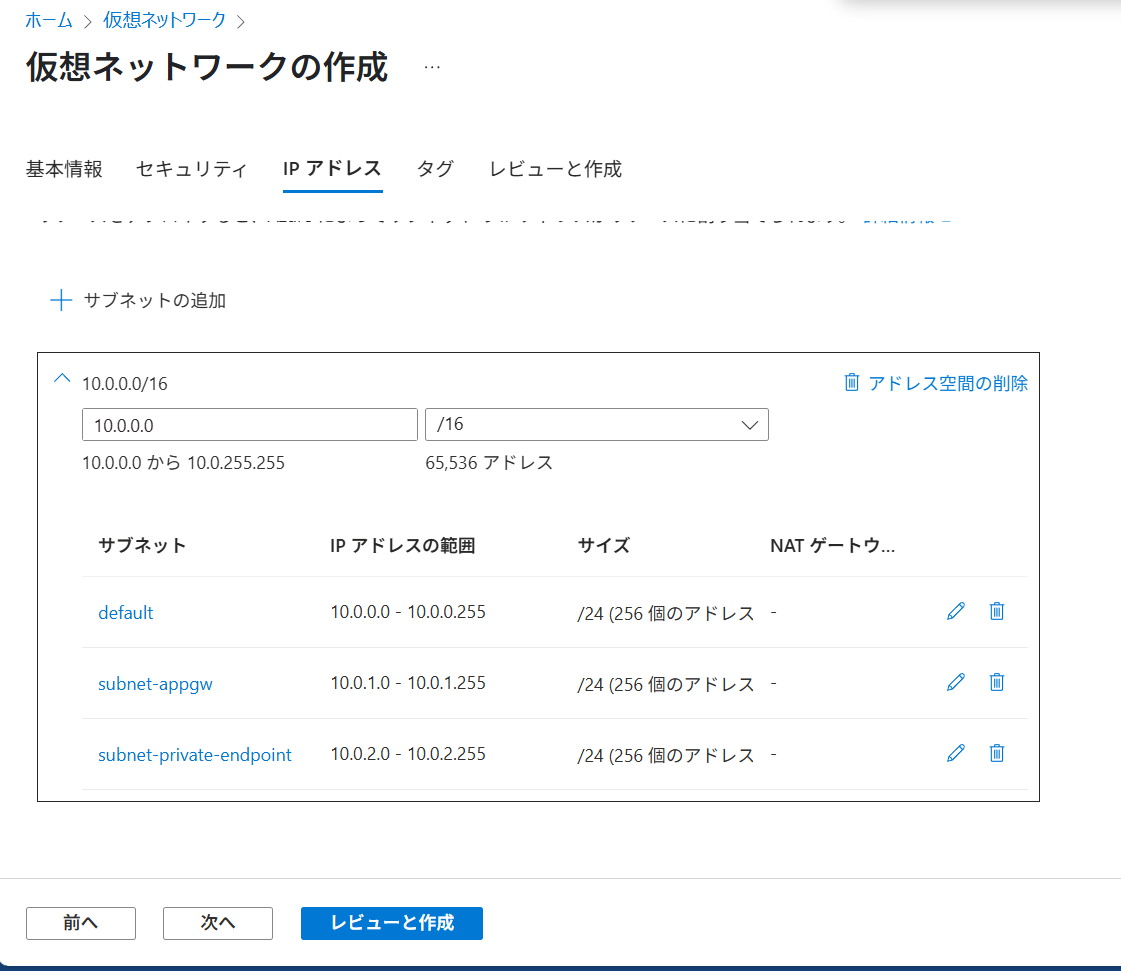Click the サブネット column header
The width and height of the screenshot is (1121, 971).
142,546
